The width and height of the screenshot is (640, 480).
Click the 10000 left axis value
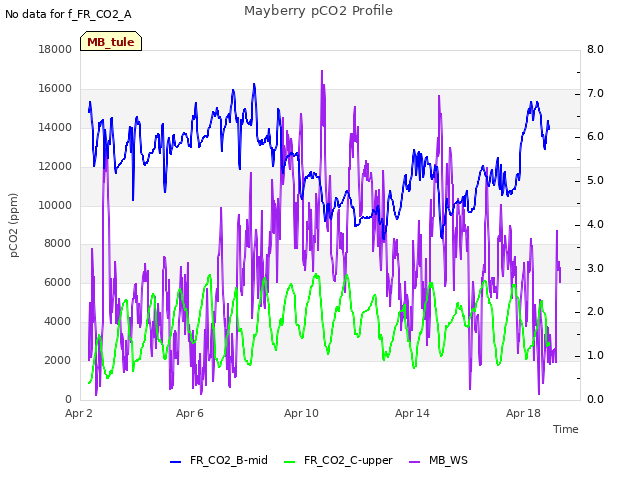(x=55, y=205)
